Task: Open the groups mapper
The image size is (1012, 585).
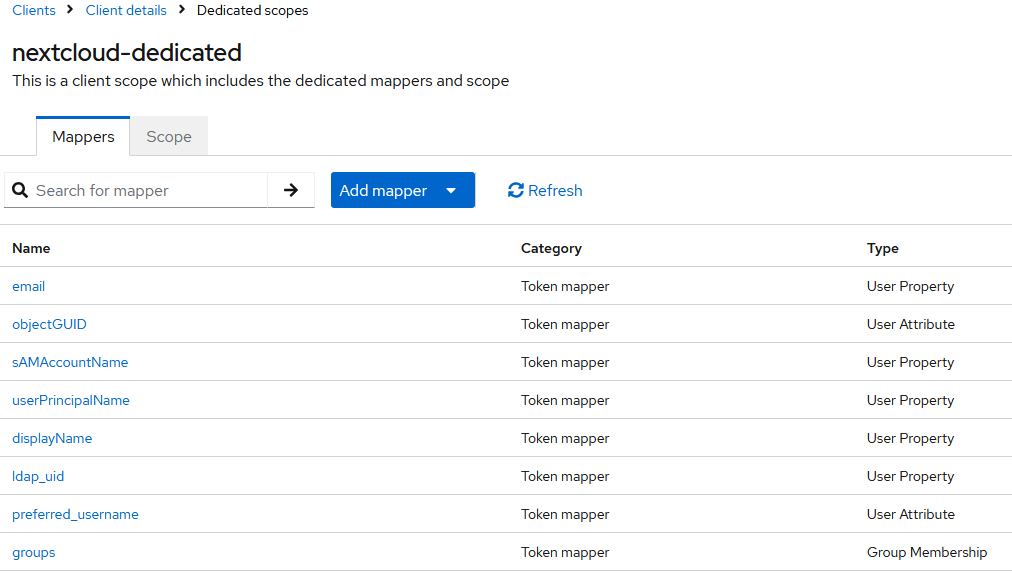Action: pyautogui.click(x=33, y=552)
